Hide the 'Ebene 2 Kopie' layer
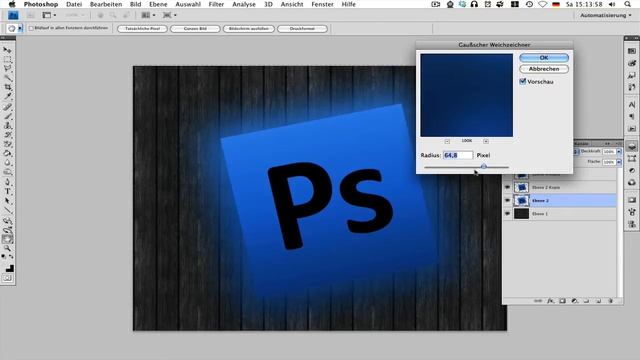 pos(507,187)
